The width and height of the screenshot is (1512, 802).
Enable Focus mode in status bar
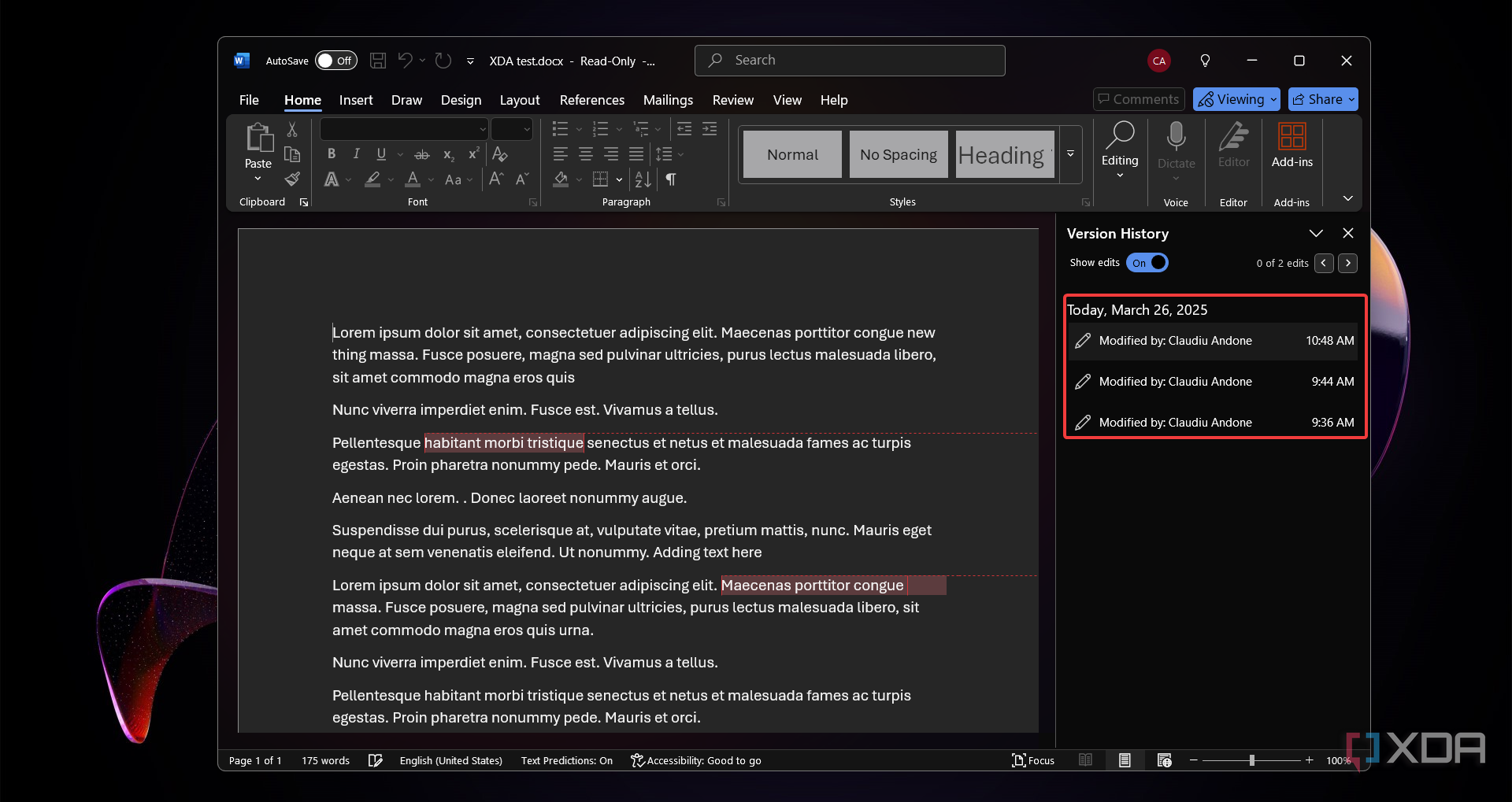1032,760
